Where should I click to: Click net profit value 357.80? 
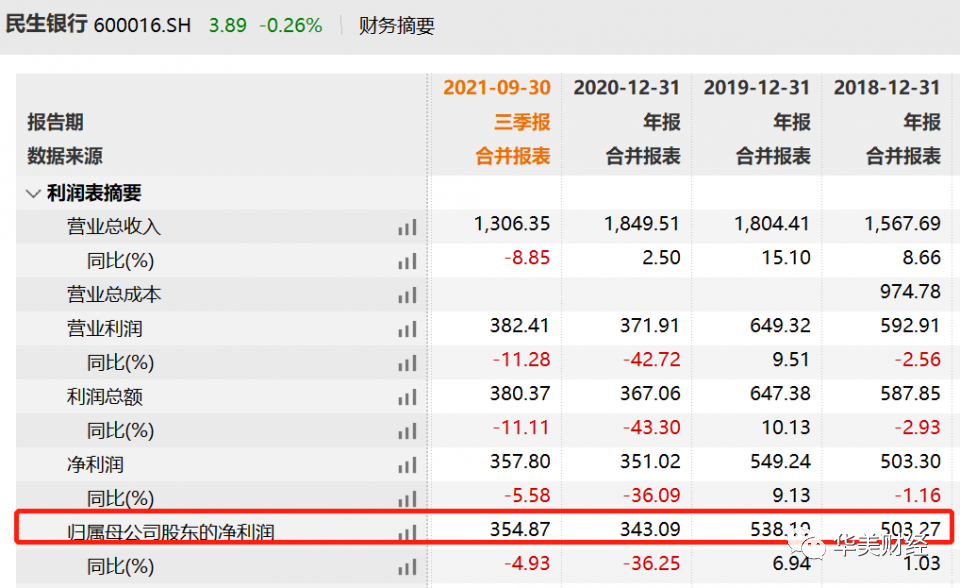click(x=519, y=461)
